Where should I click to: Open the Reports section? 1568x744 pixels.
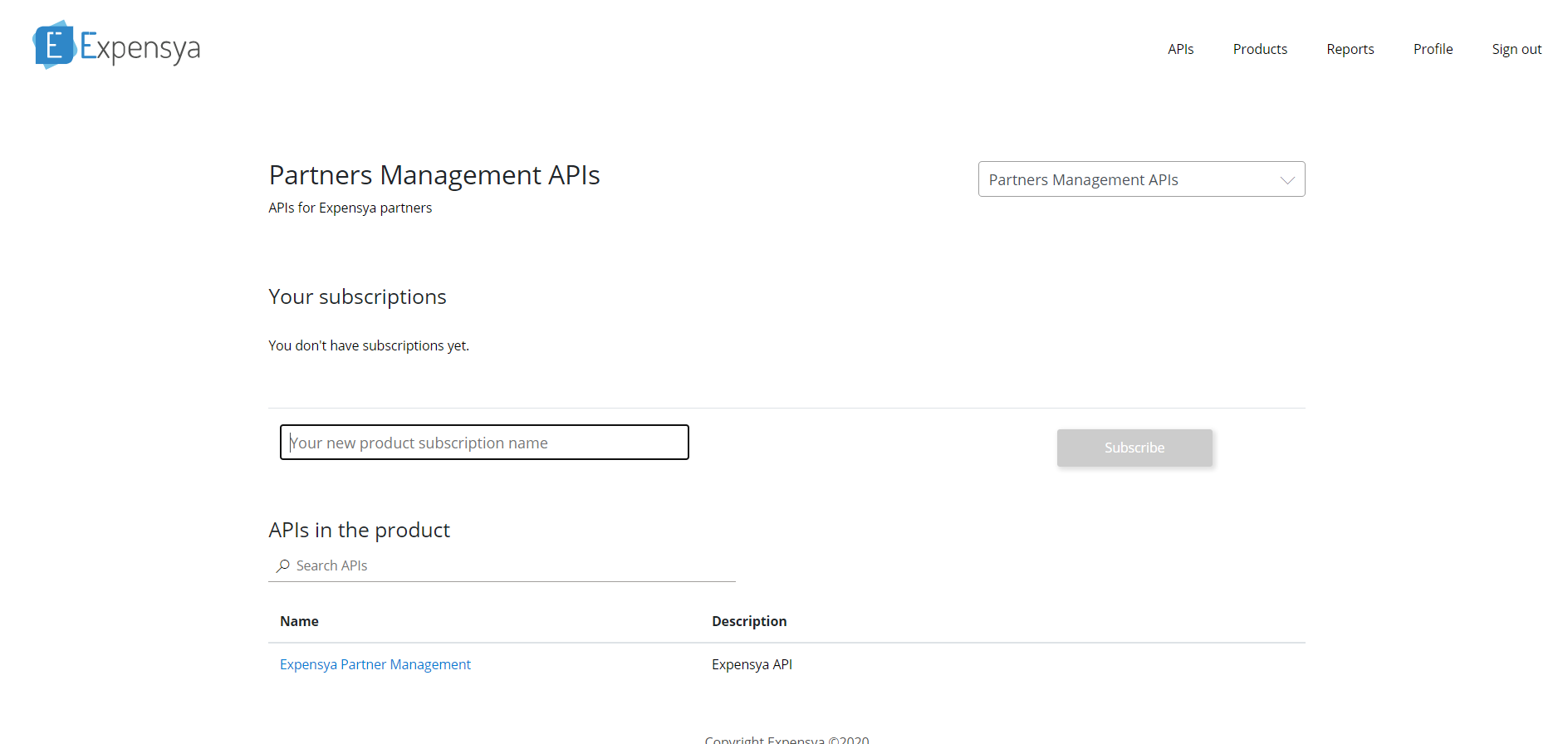click(1350, 49)
